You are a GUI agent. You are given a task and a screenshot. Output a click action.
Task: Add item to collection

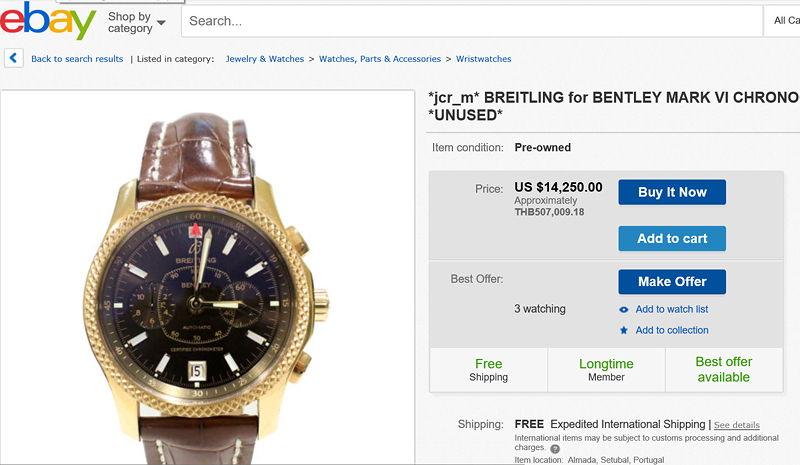tap(671, 331)
